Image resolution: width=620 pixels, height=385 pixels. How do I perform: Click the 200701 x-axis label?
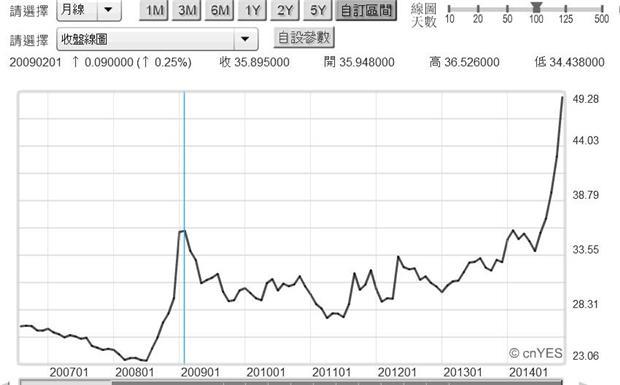click(x=69, y=372)
